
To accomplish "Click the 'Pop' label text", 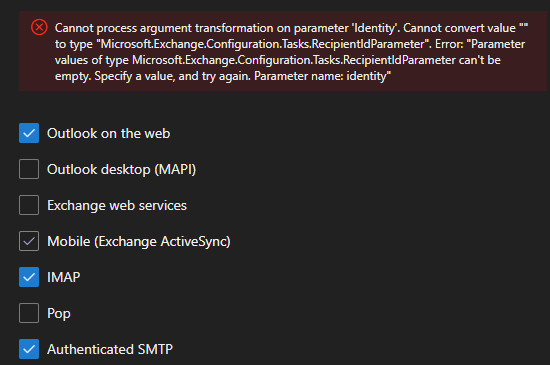I will (59, 313).
